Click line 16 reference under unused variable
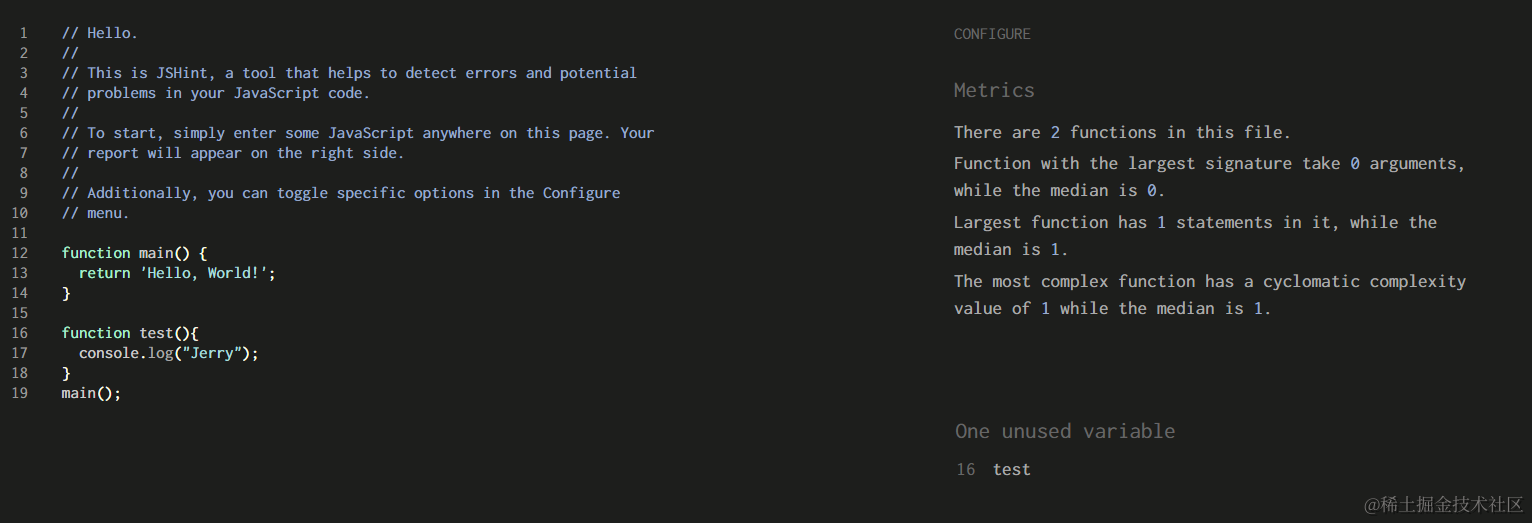 coord(965,469)
